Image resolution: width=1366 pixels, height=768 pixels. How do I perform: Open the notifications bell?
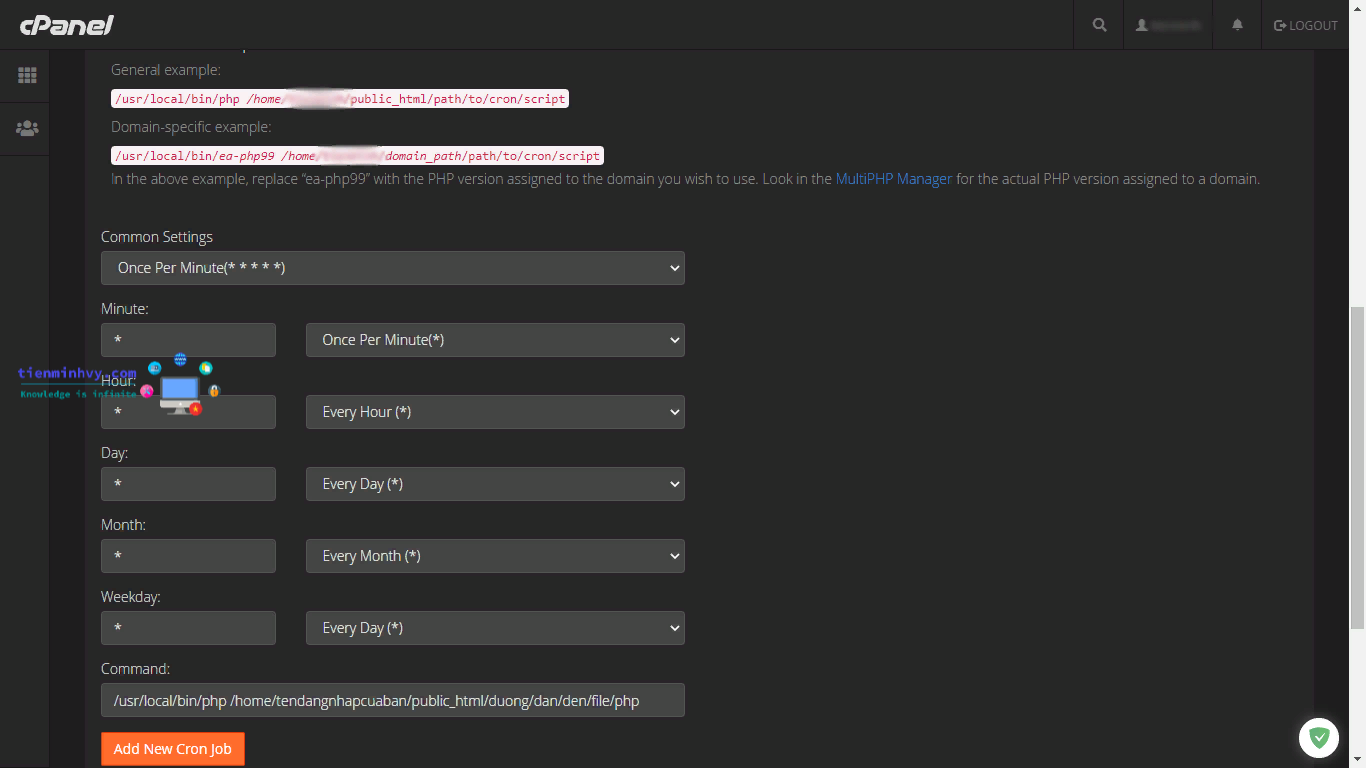pos(1237,25)
